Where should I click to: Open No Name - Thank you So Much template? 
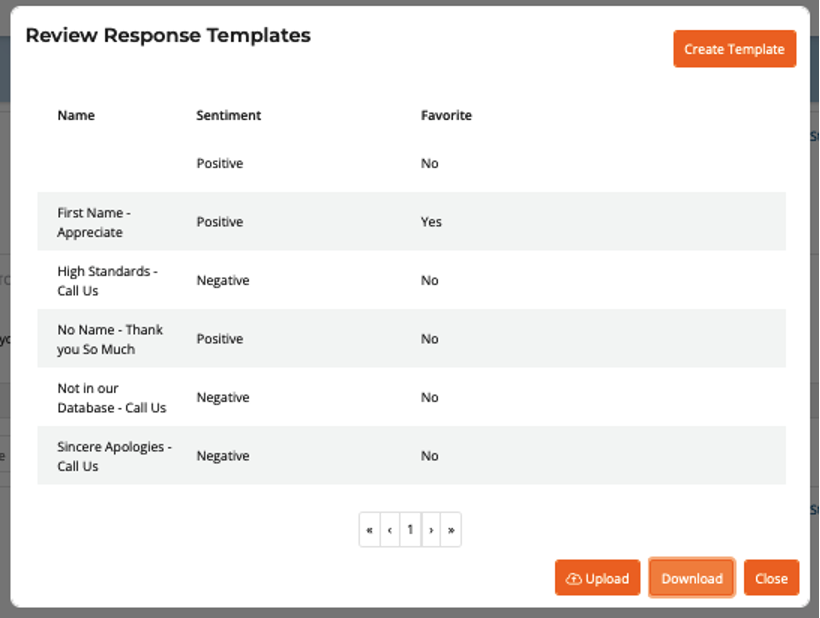(x=109, y=339)
